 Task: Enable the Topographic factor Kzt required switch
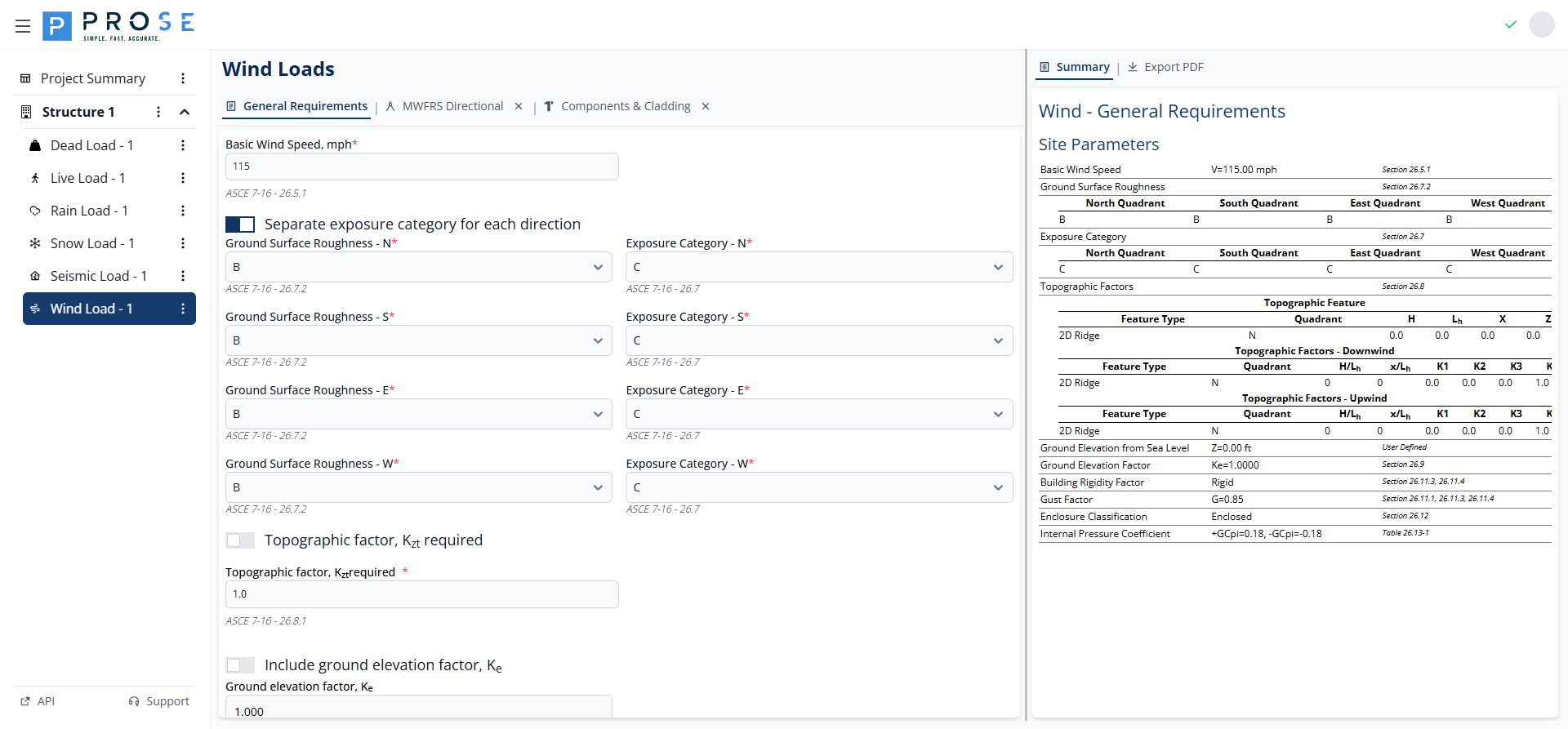pos(240,540)
